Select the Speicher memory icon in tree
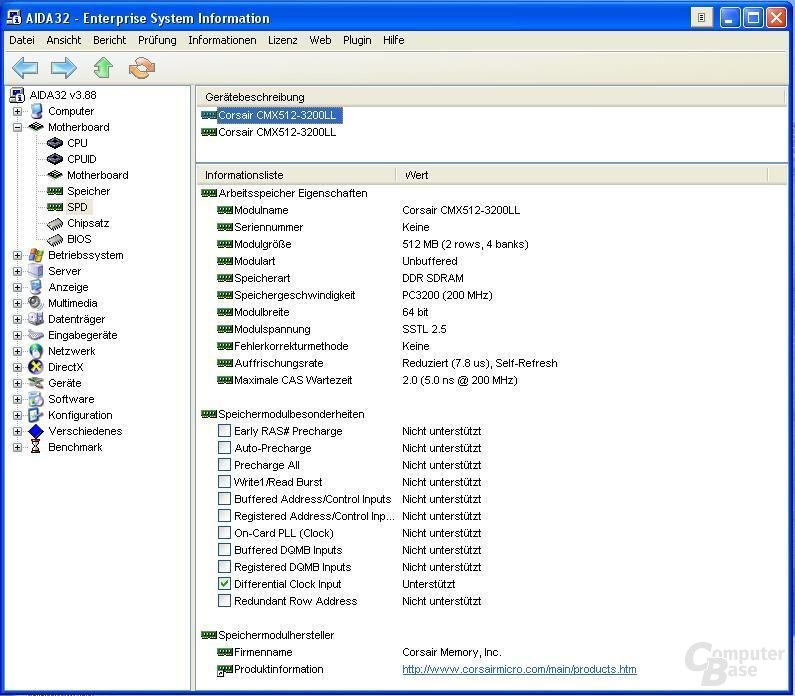Viewport: 795px width, 696px height. (55, 191)
